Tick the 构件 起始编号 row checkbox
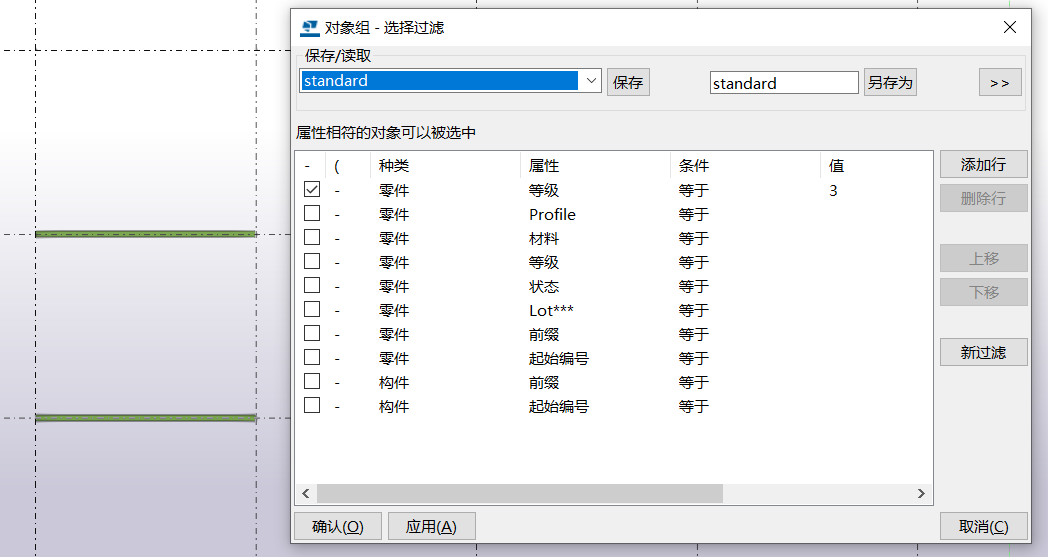 311,406
